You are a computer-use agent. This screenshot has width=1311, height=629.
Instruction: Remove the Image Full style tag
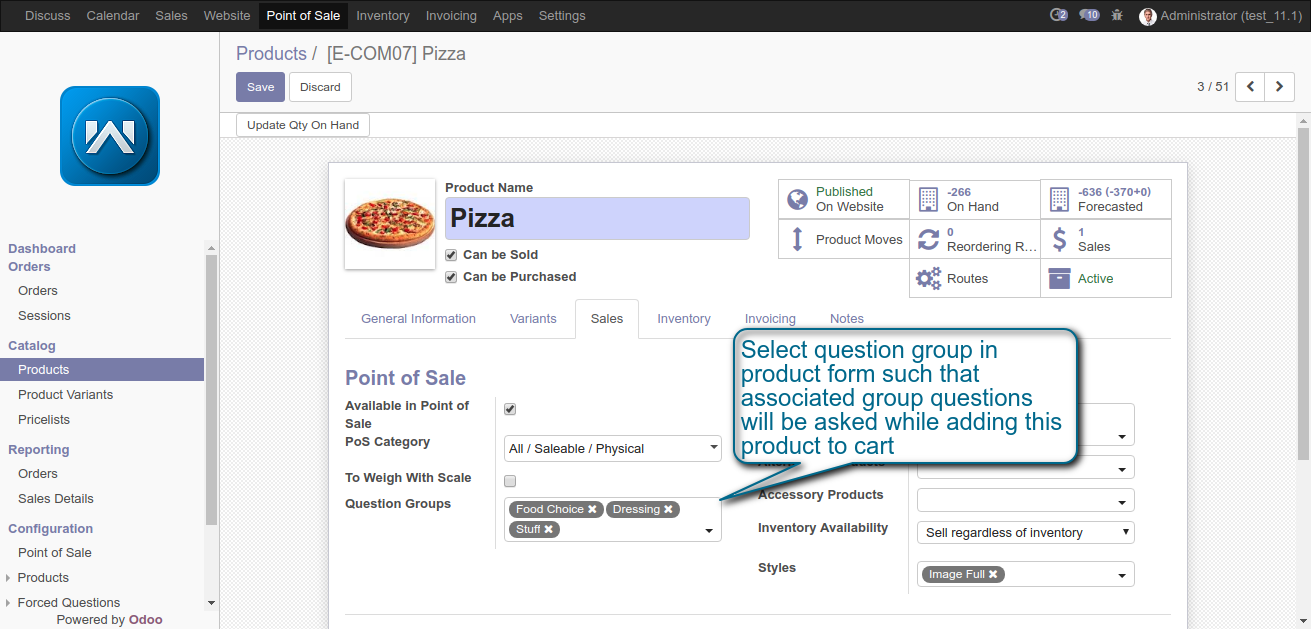click(993, 574)
